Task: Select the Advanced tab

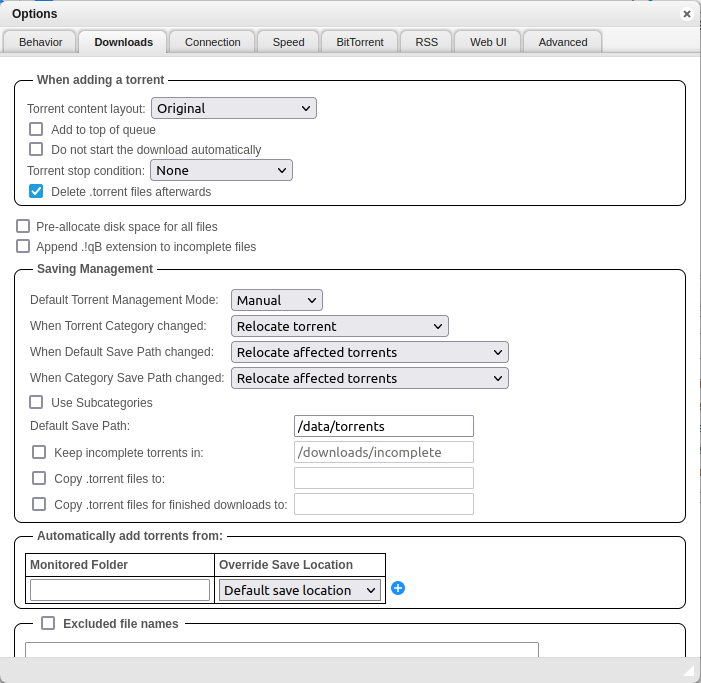Action: (562, 42)
